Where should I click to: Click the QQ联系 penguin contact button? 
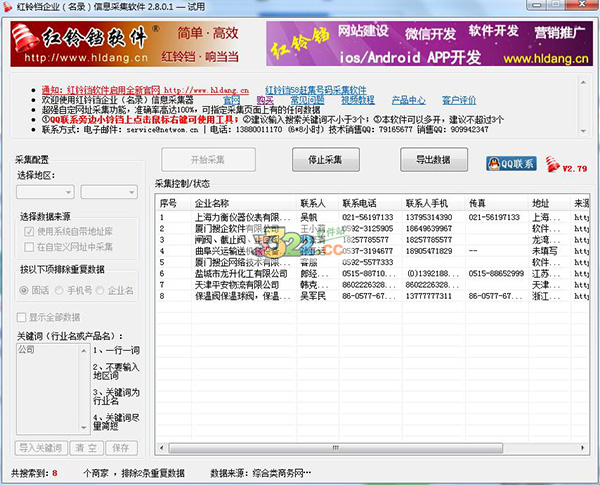pyautogui.click(x=511, y=164)
